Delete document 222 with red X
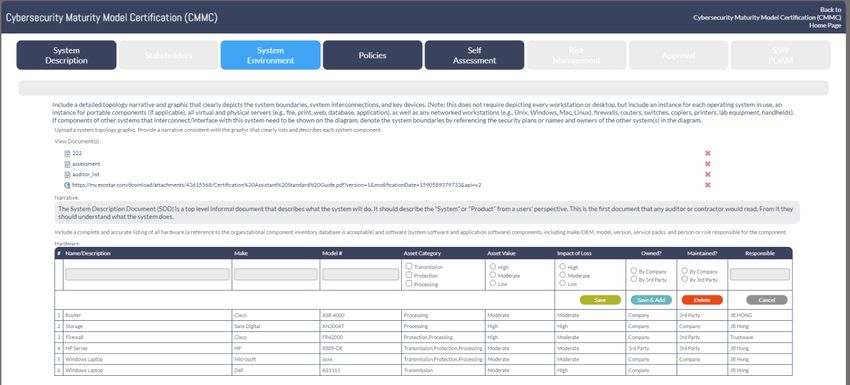This screenshot has width=850, height=385. (x=707, y=153)
